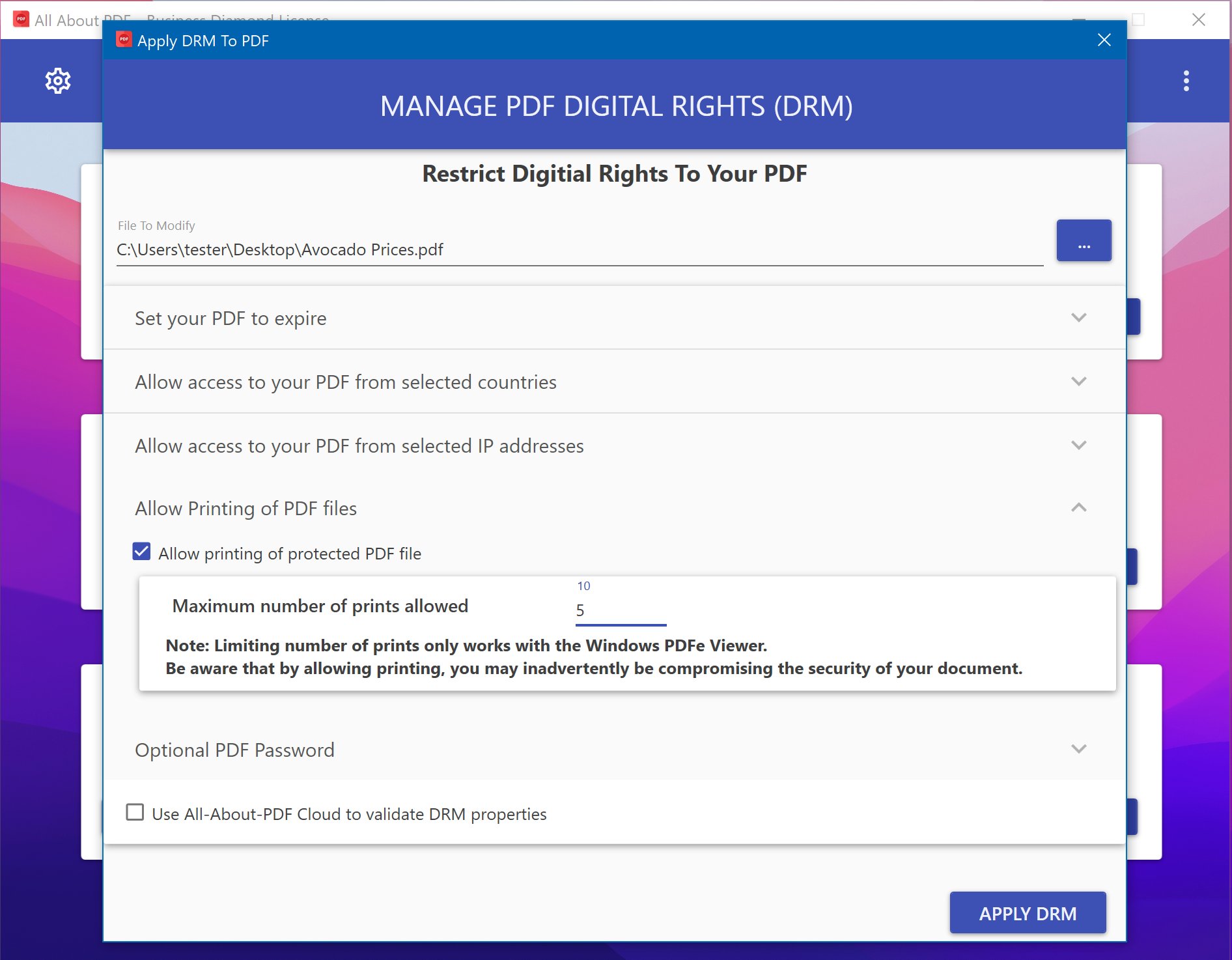Expand chevron for selected countries access
The image size is (1232, 960).
(x=1078, y=382)
